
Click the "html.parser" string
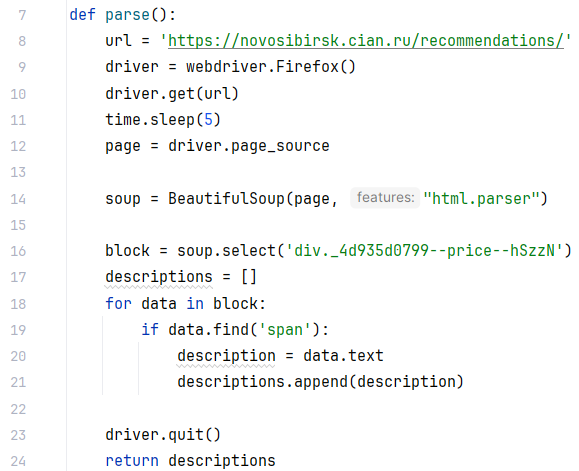point(481,199)
